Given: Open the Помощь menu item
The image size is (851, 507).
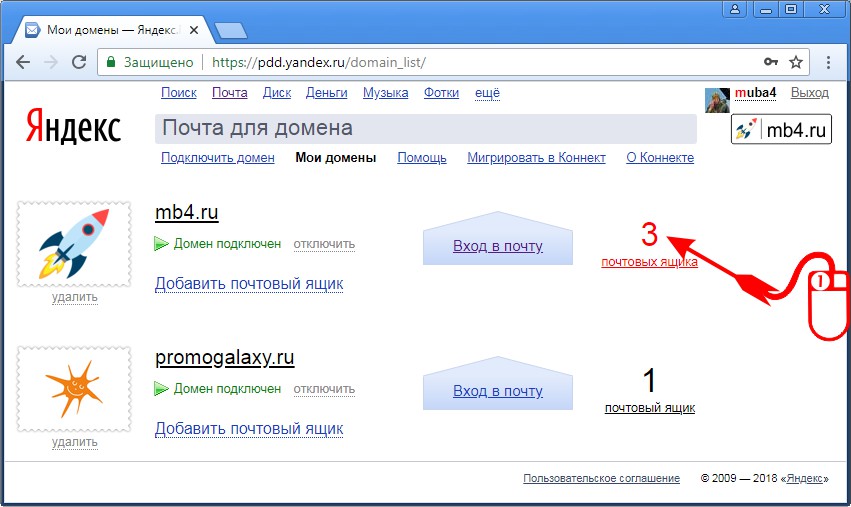Looking at the screenshot, I should (422, 157).
